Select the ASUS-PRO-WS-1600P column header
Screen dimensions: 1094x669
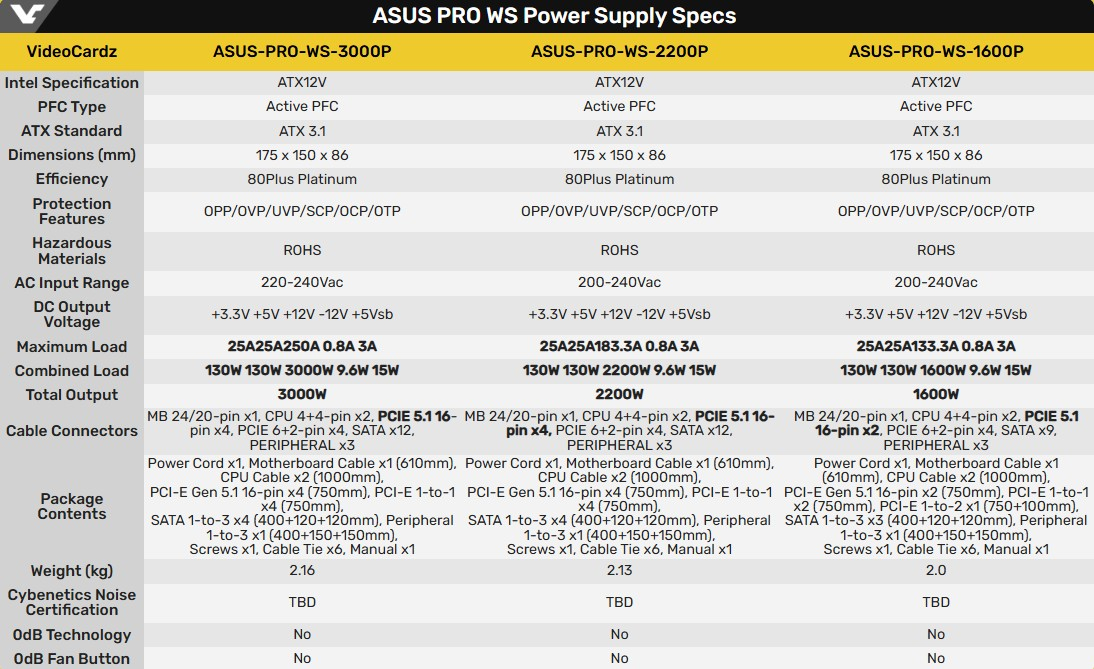click(936, 52)
